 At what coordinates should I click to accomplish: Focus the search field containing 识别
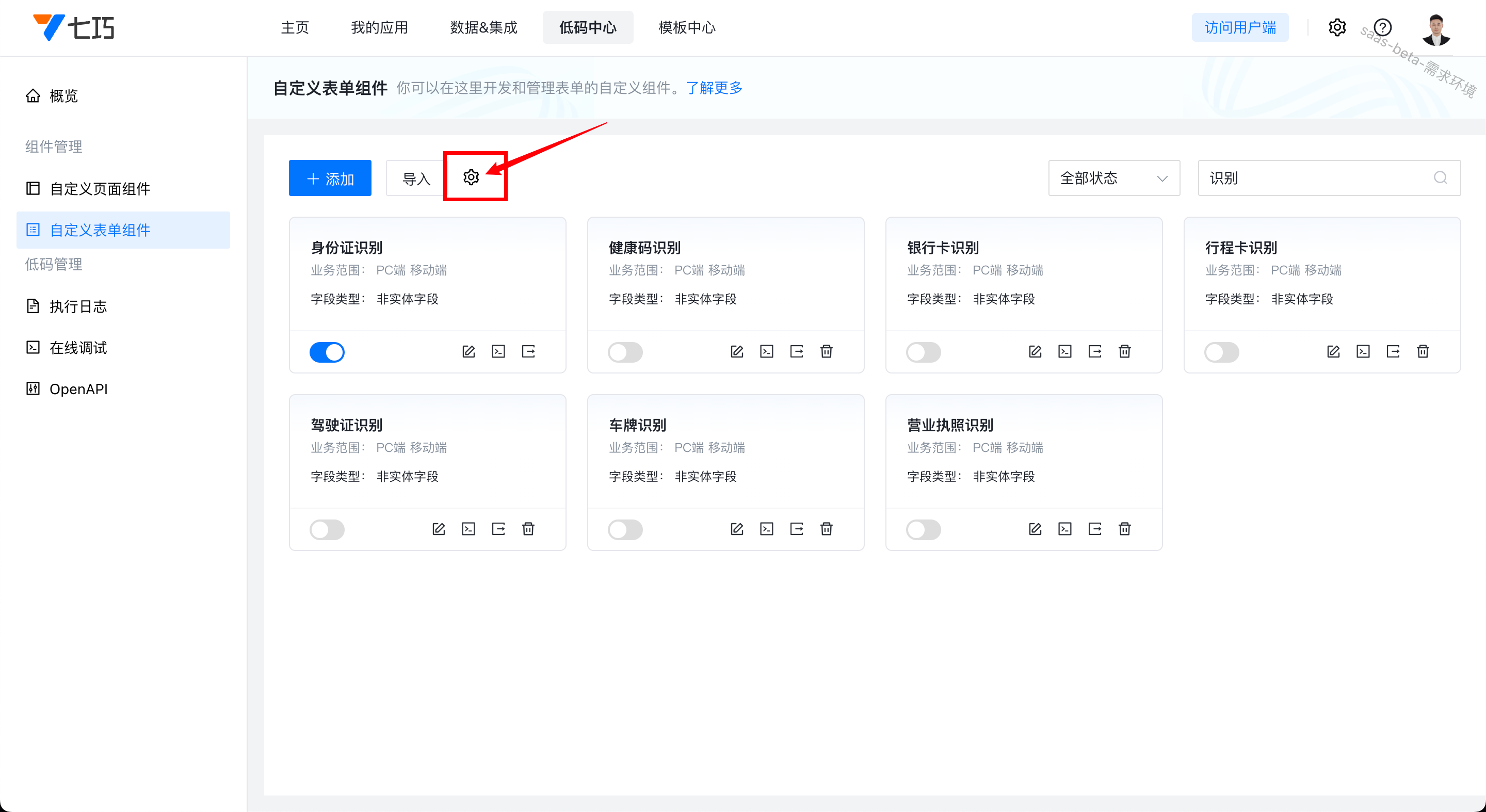point(1315,177)
